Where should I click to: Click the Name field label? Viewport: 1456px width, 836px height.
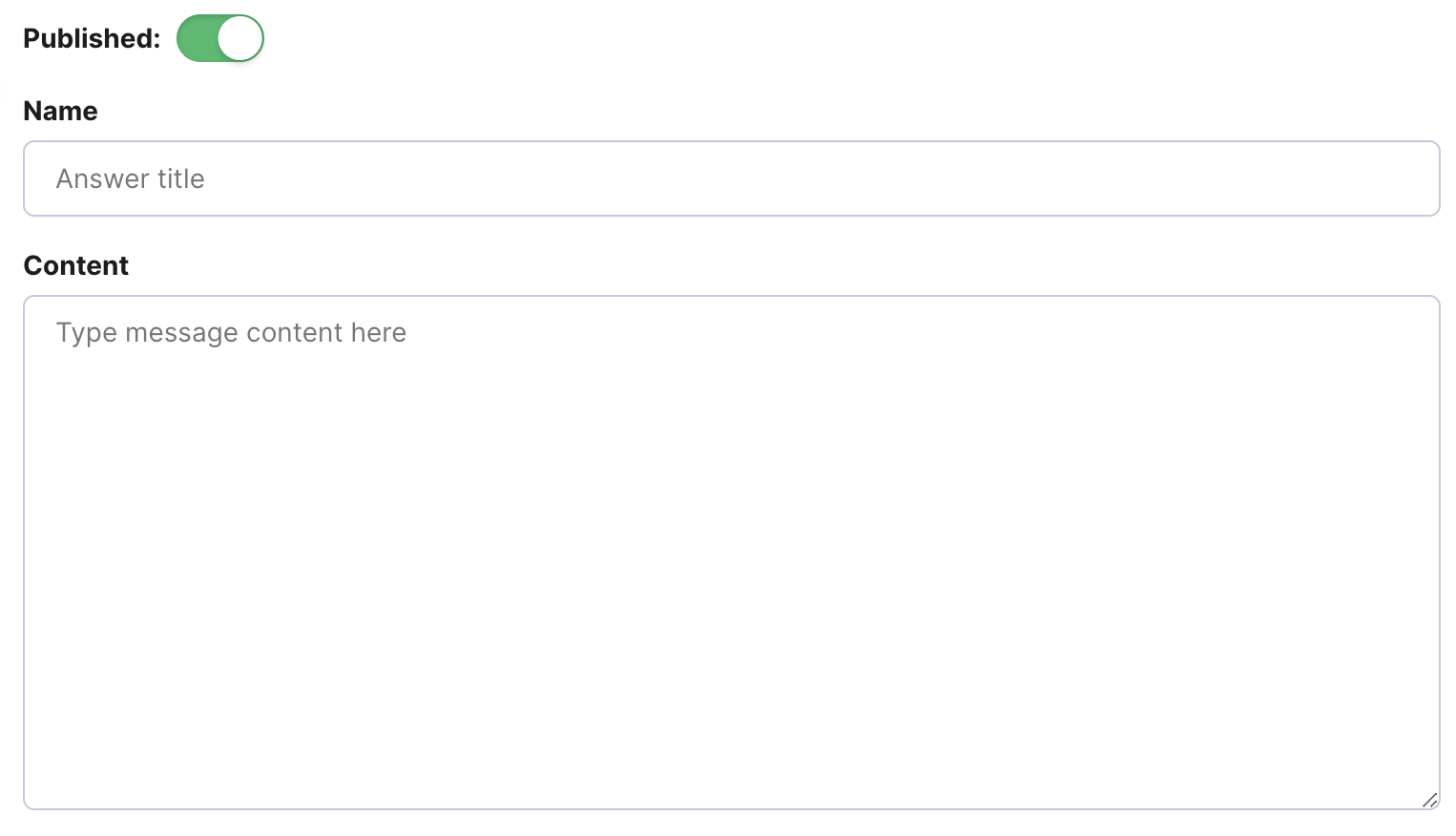pos(60,111)
